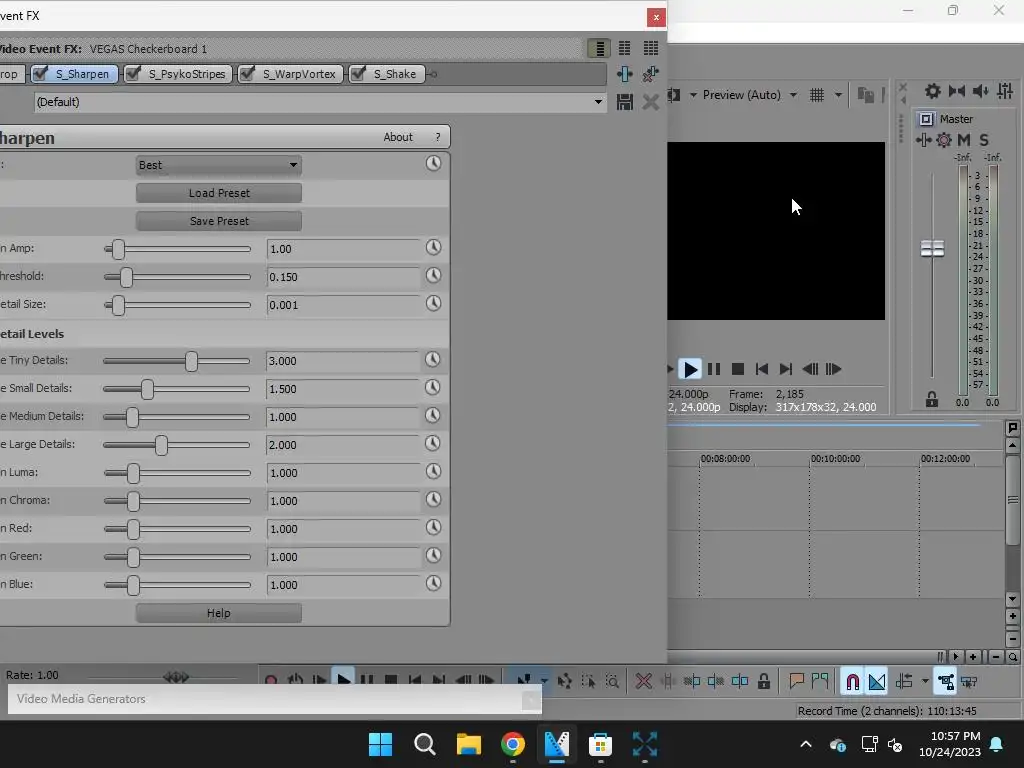Click the Save Preset button

219,221
